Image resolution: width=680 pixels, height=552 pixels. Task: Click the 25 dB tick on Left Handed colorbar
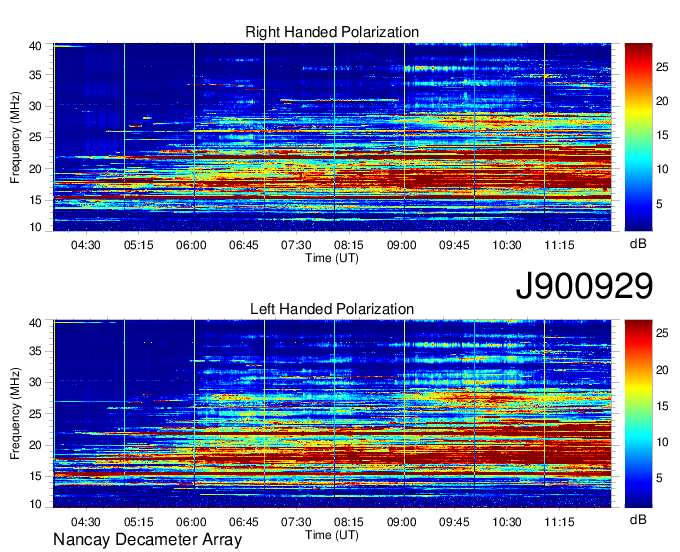click(x=662, y=333)
